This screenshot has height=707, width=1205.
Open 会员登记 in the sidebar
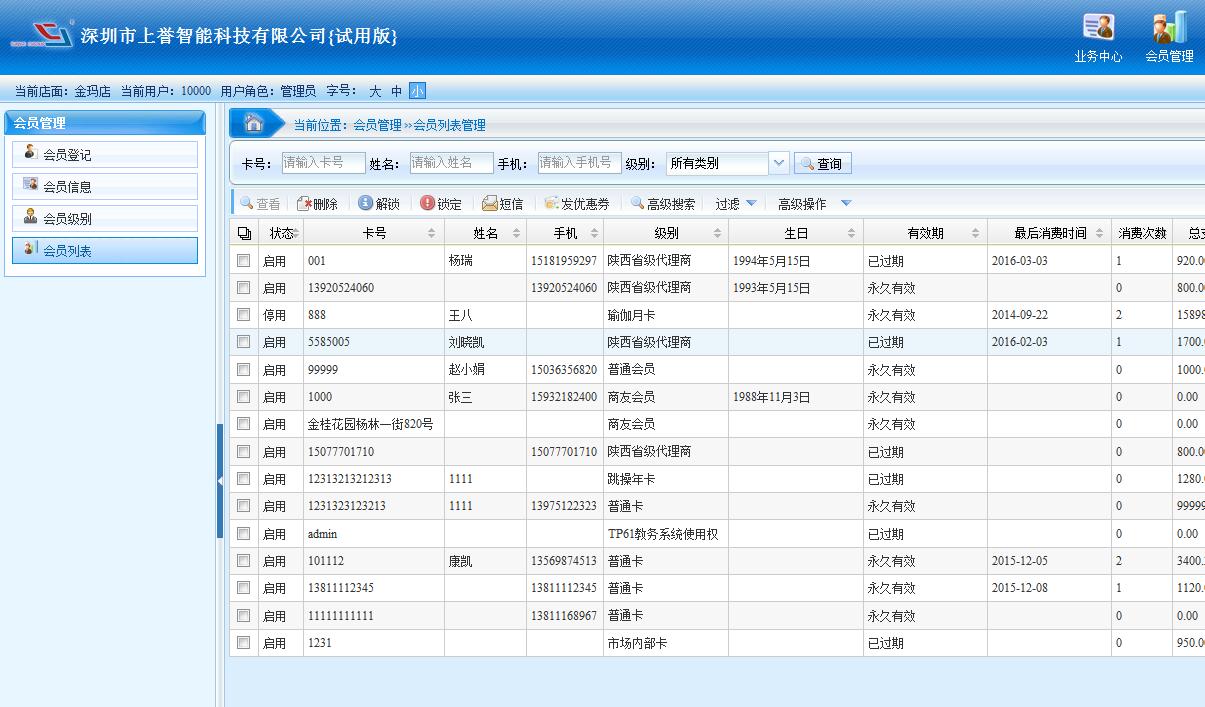pyautogui.click(x=105, y=155)
